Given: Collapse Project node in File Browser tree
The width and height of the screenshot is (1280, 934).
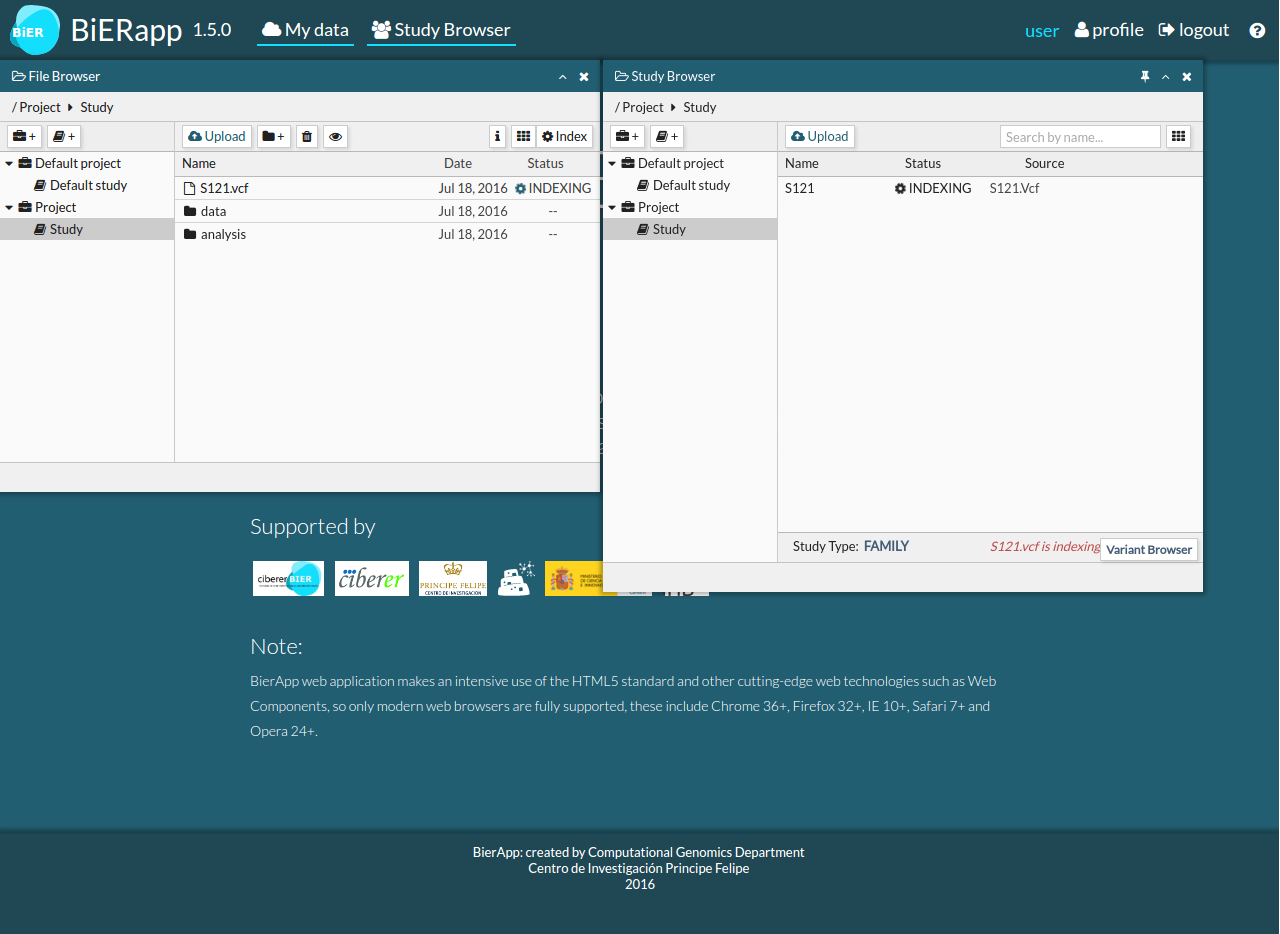Looking at the screenshot, I should 9,207.
